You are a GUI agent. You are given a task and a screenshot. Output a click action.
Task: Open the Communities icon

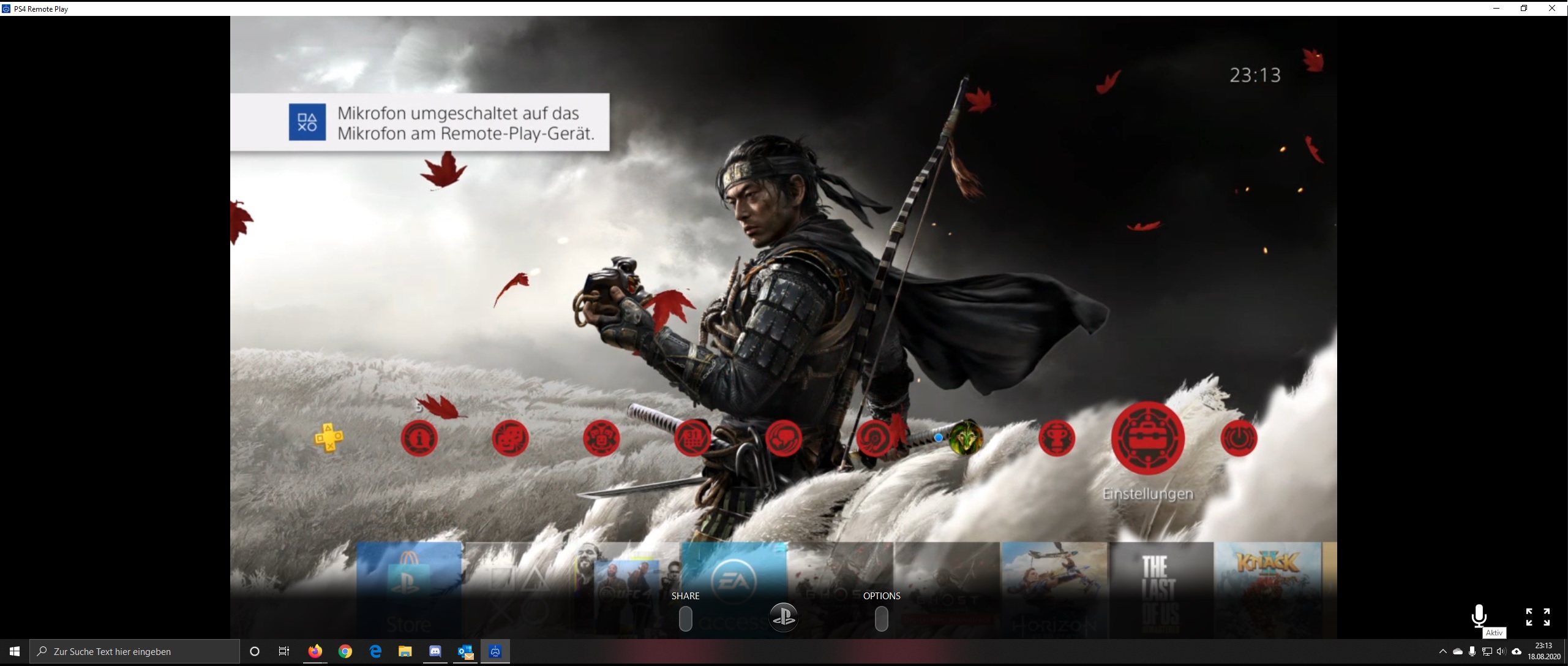coord(601,438)
